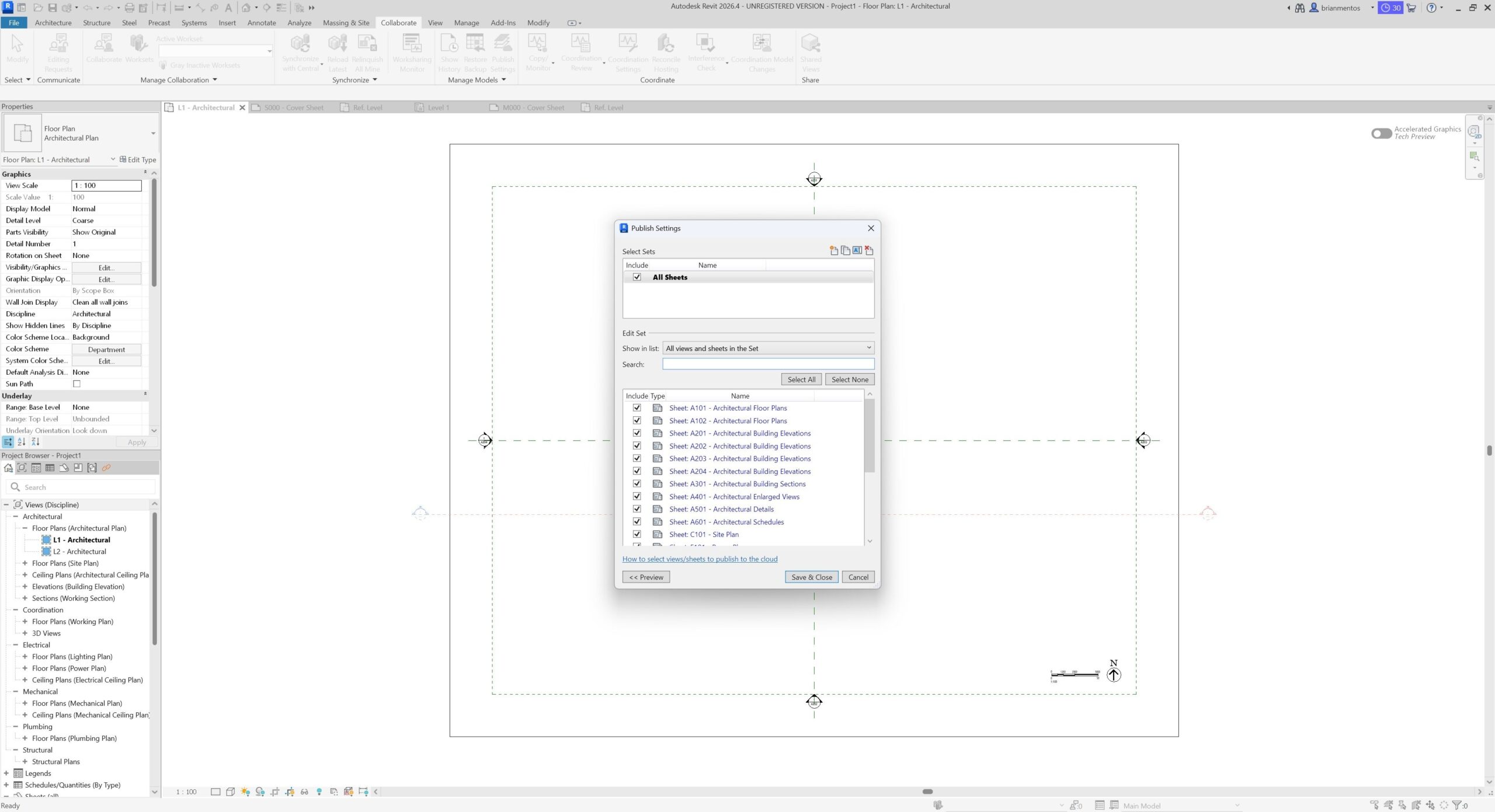Open the Autodesk App Store cart icon
Viewport: 1495px width, 812px height.
1411,8
